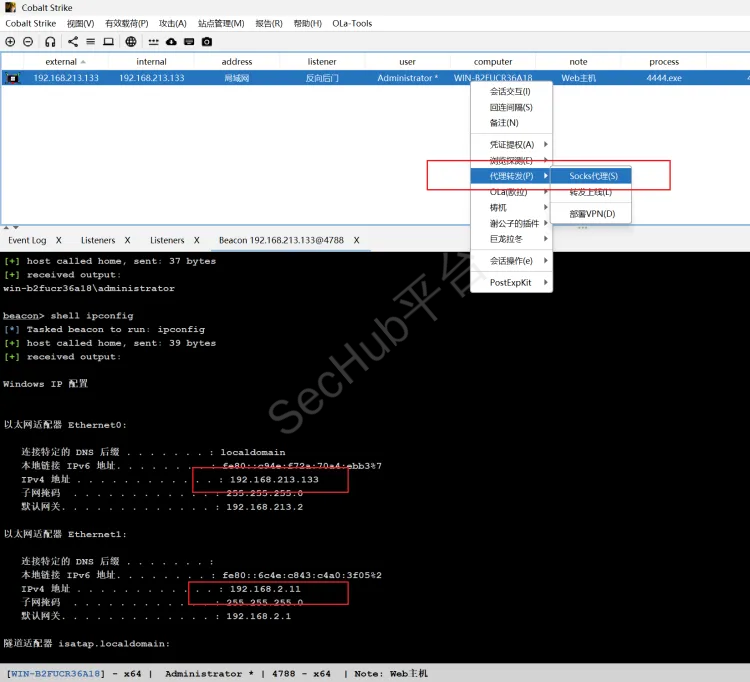The width and height of the screenshot is (750, 682).
Task: Switch to target table view laptop icon
Action: 109,42
